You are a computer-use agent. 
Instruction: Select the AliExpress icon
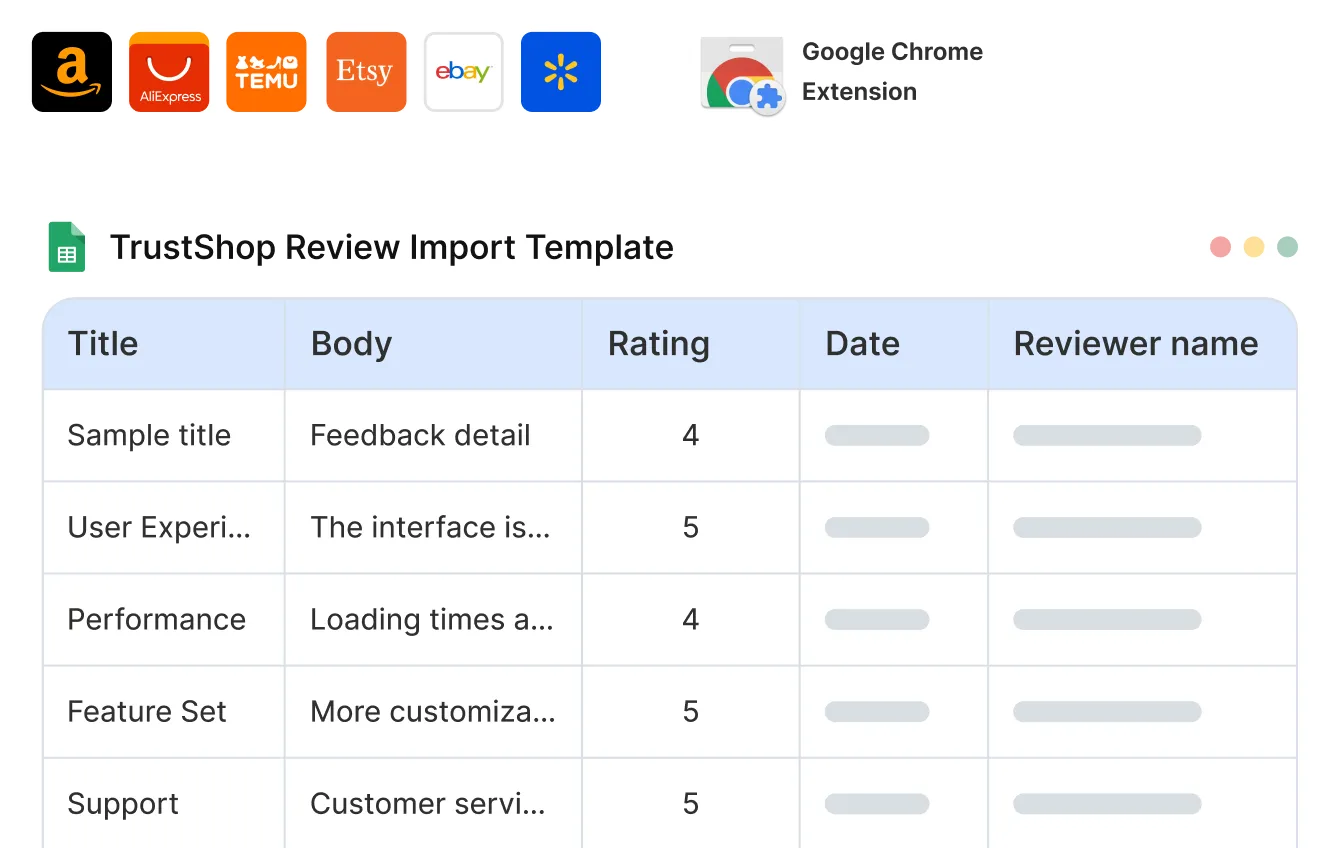coord(169,72)
